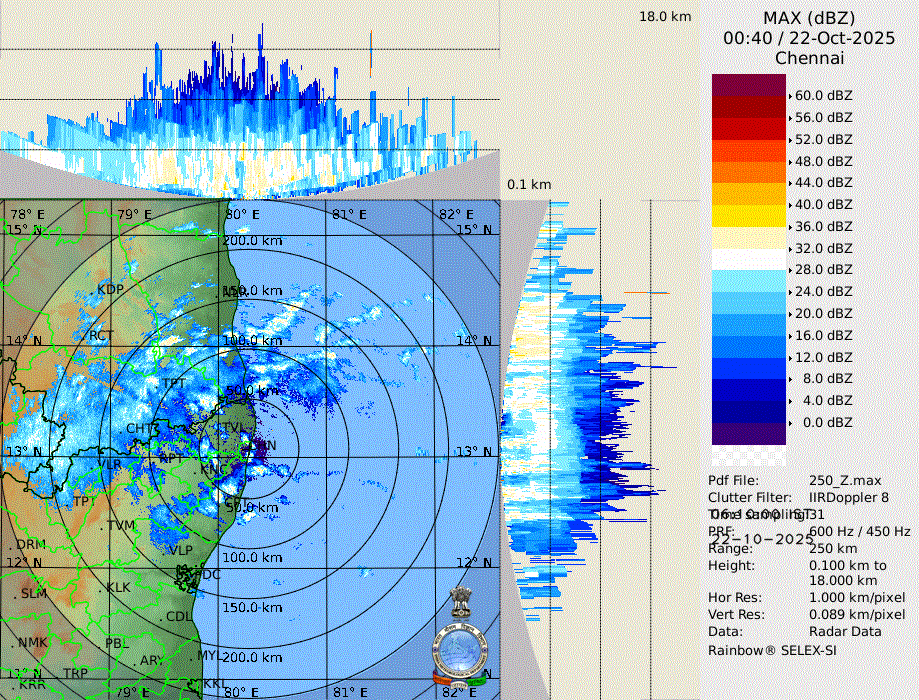Select the KDP station label on map
Image resolution: width=919 pixels, height=700 pixels.
[x=110, y=289]
